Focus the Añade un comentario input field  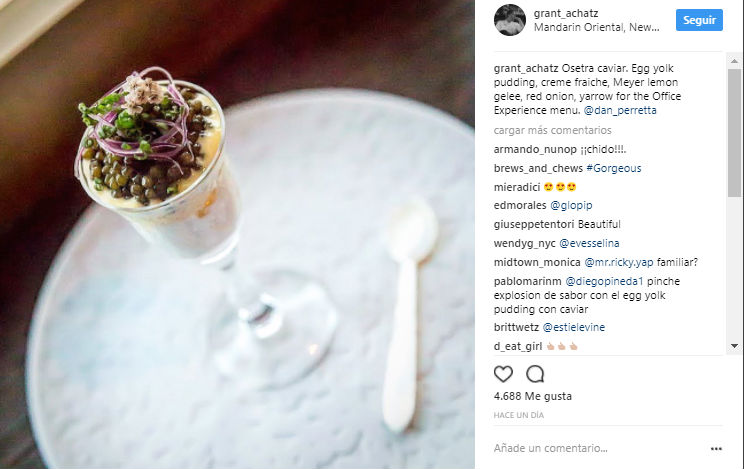598,448
